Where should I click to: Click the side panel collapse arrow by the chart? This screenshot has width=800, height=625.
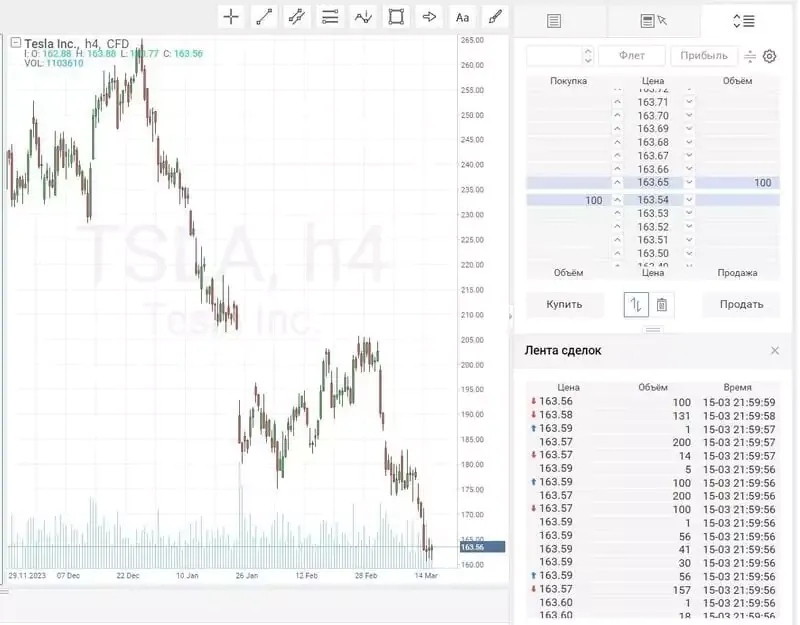tap(510, 316)
